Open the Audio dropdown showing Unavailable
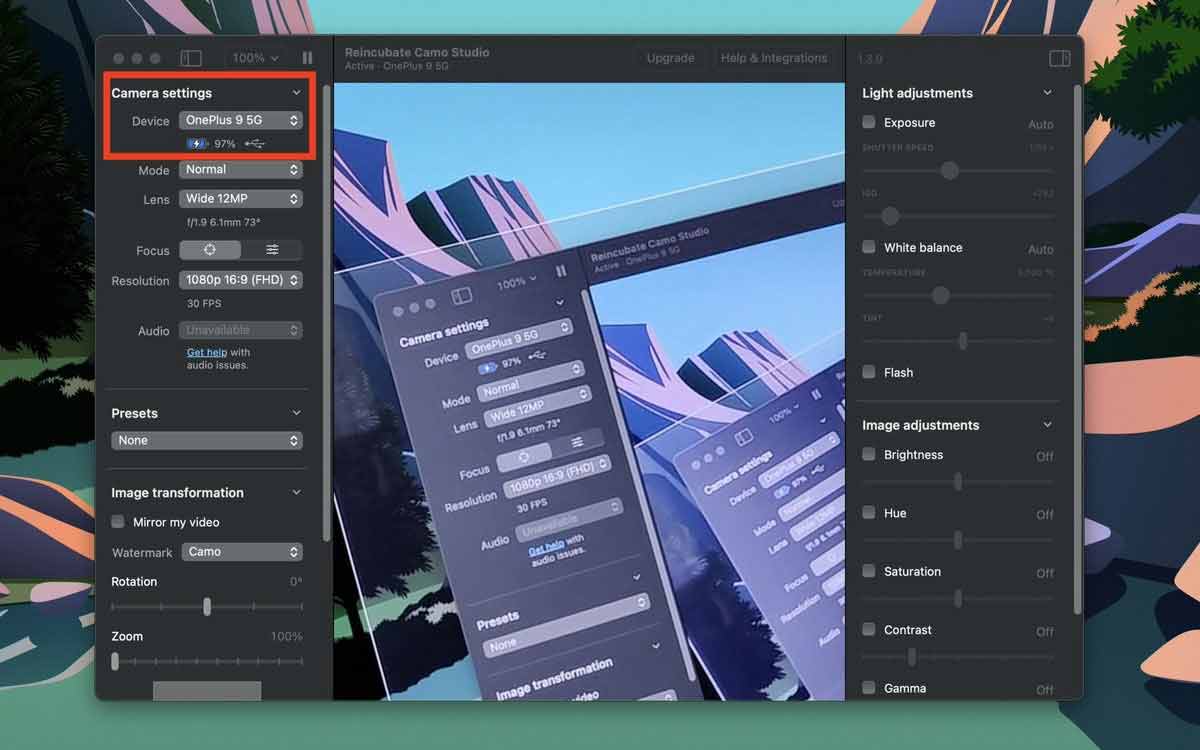 coord(241,330)
